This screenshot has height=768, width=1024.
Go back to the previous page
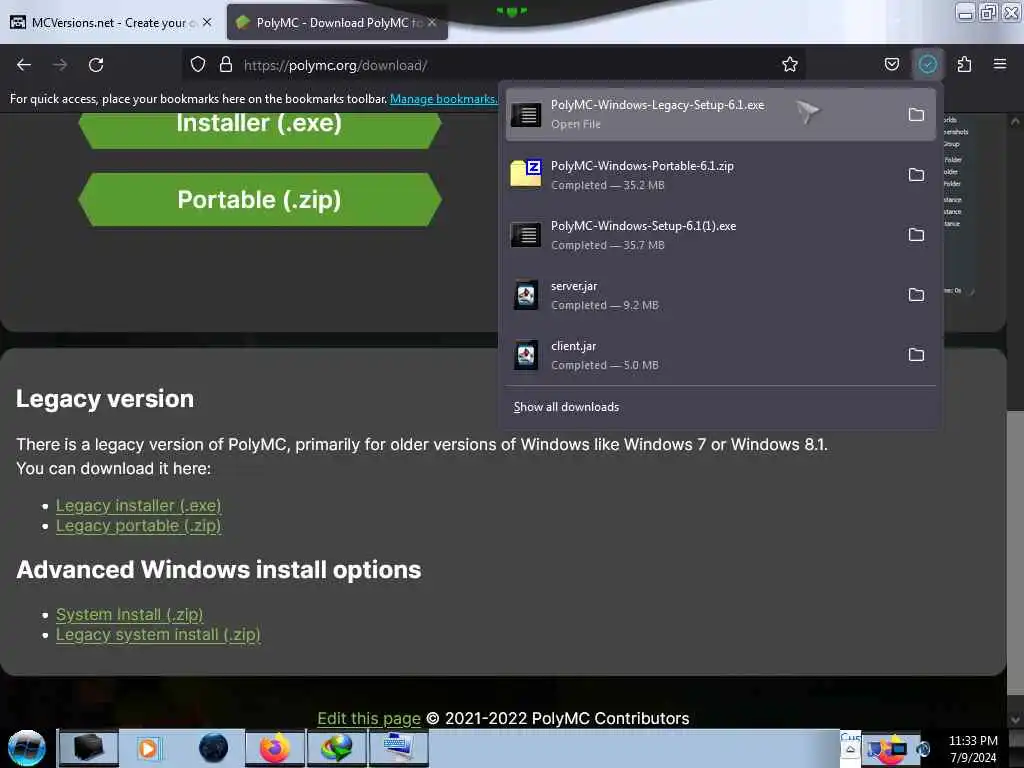(24, 65)
